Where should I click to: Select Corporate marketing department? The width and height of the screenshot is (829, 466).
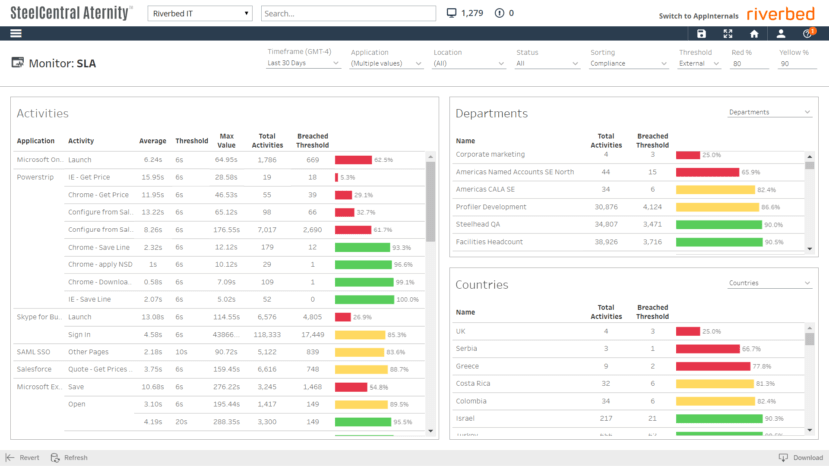click(x=490, y=154)
